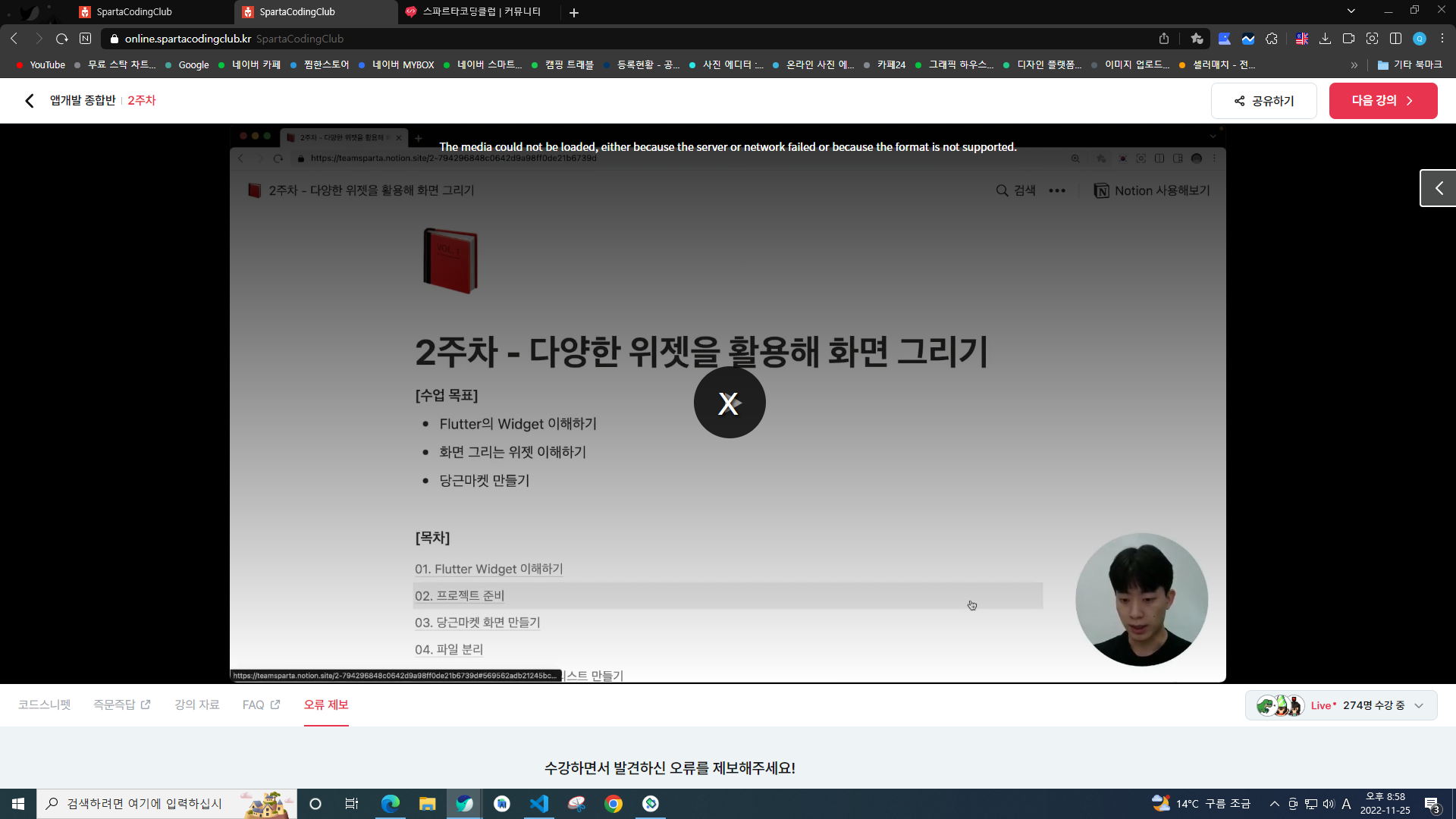Open the taskbar clock and date

pyautogui.click(x=1385, y=804)
